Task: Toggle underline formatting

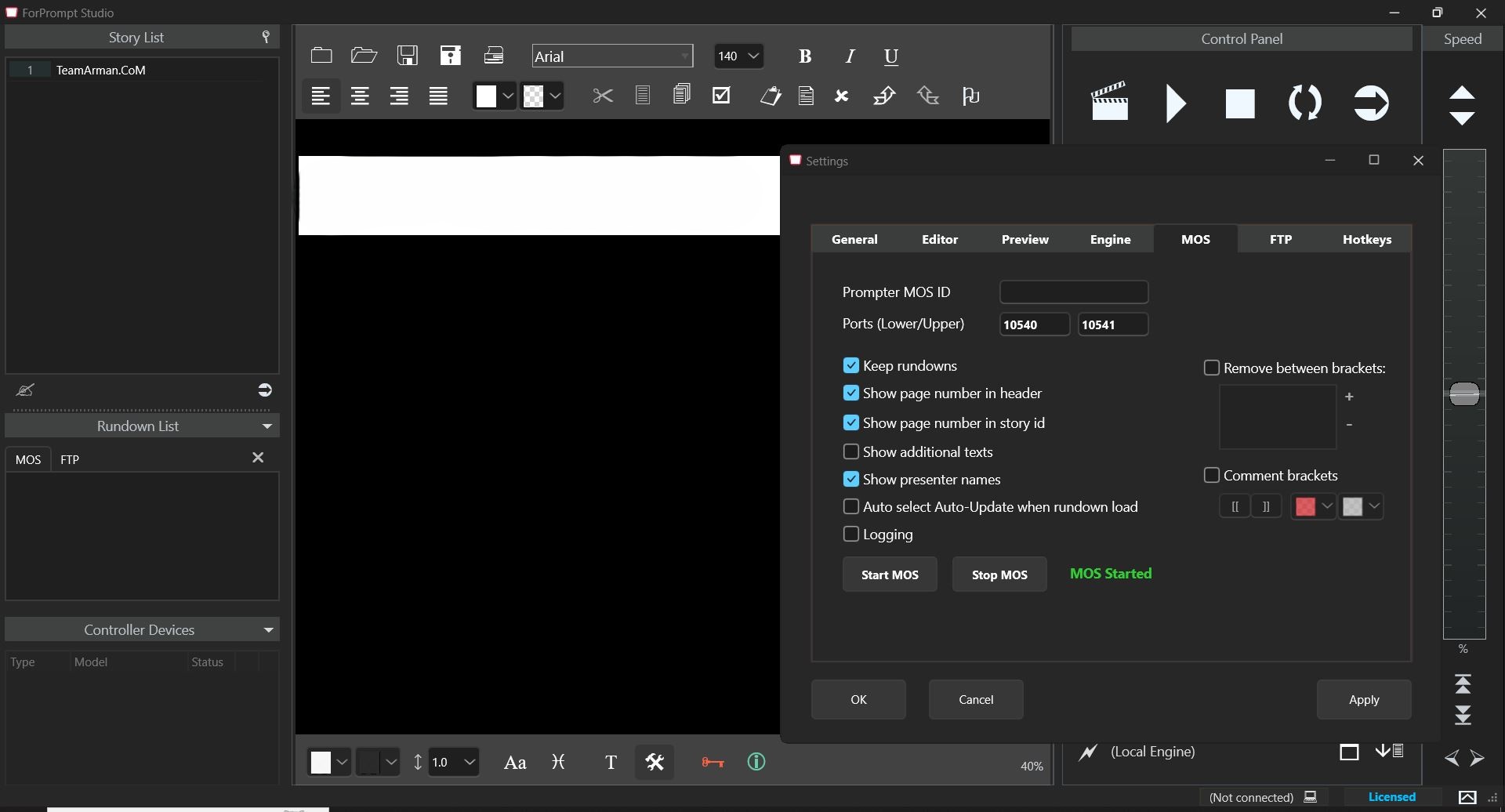Action: (891, 56)
